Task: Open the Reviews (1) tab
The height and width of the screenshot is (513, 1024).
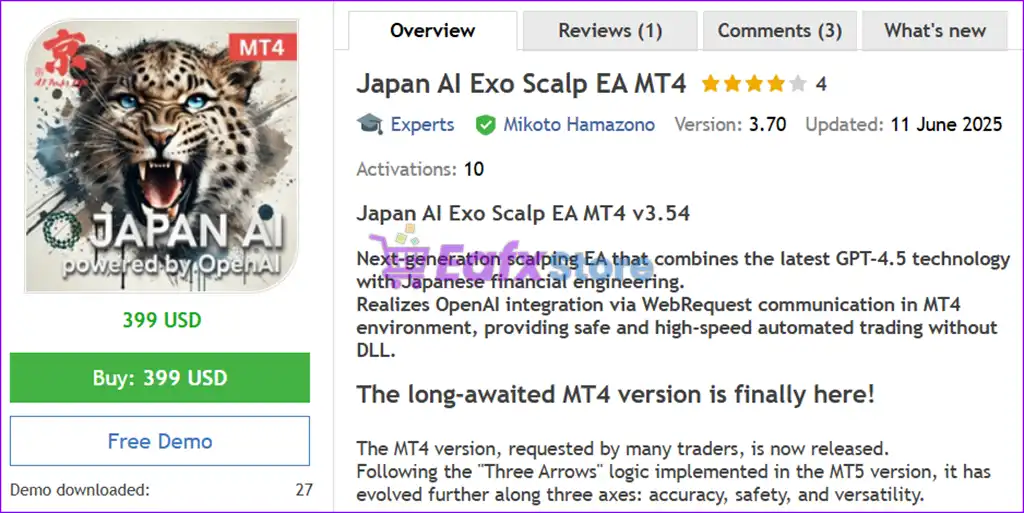Action: (x=610, y=31)
